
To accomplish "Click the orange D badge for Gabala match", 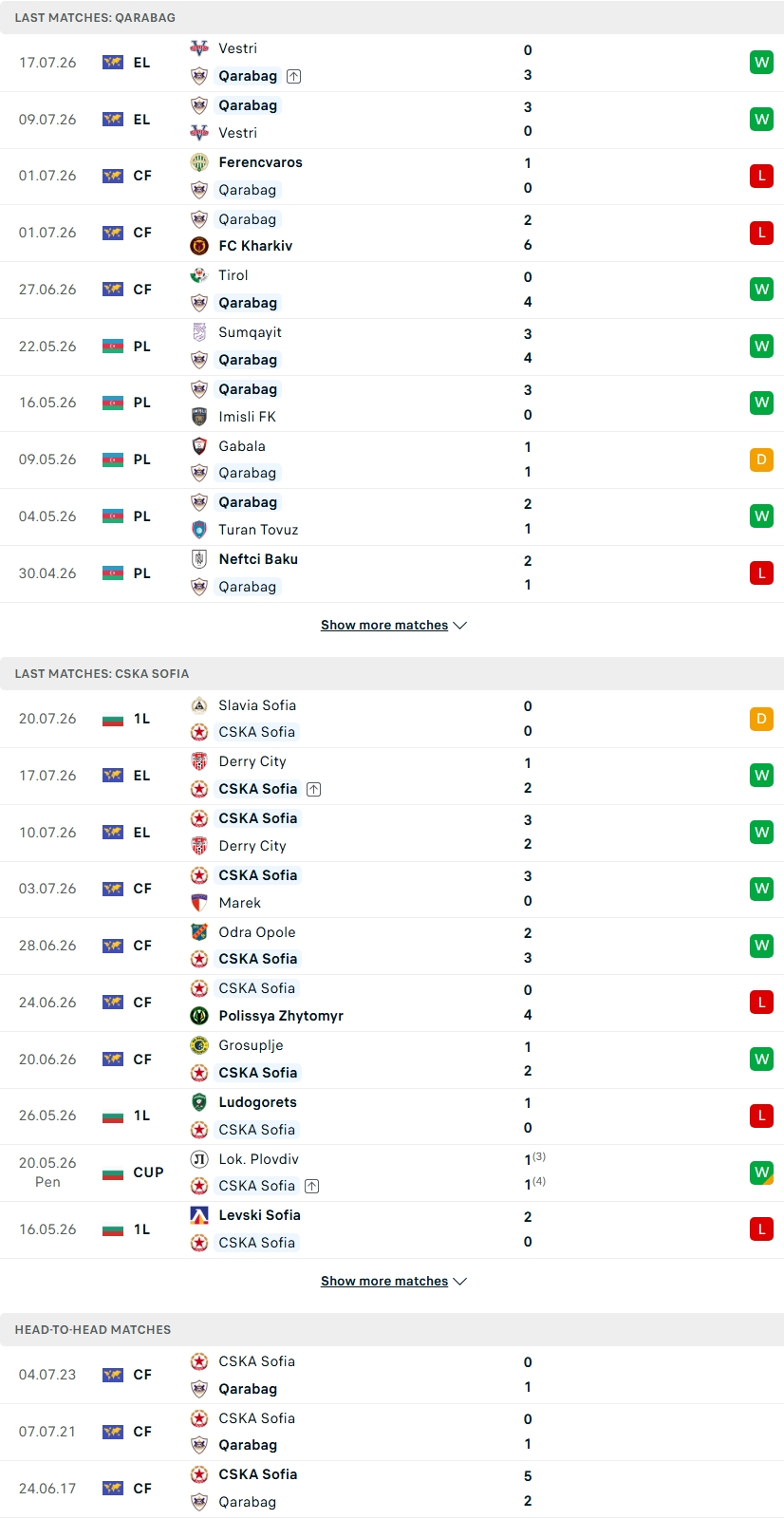I will coord(761,459).
